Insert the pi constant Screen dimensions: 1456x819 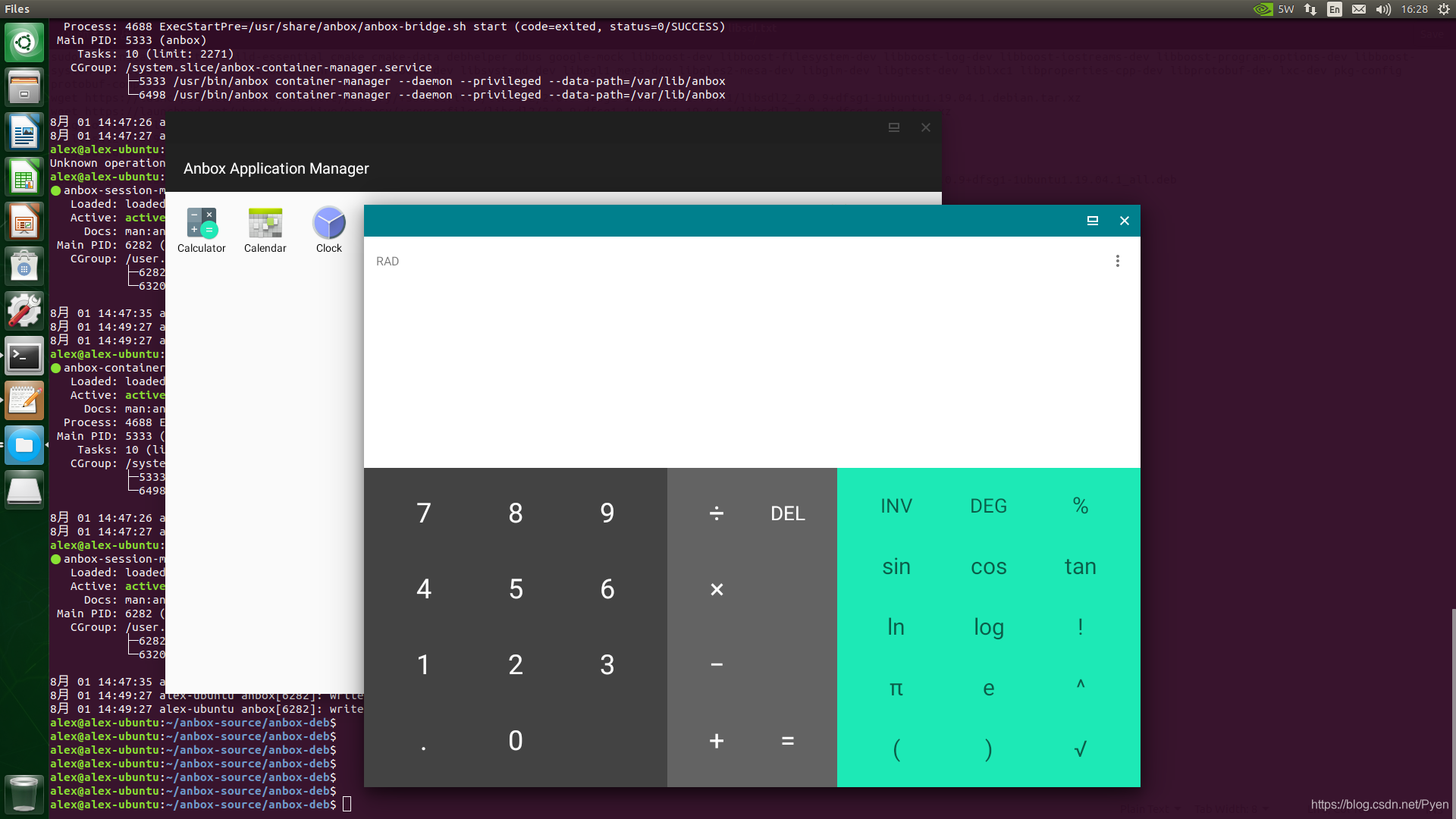click(896, 688)
